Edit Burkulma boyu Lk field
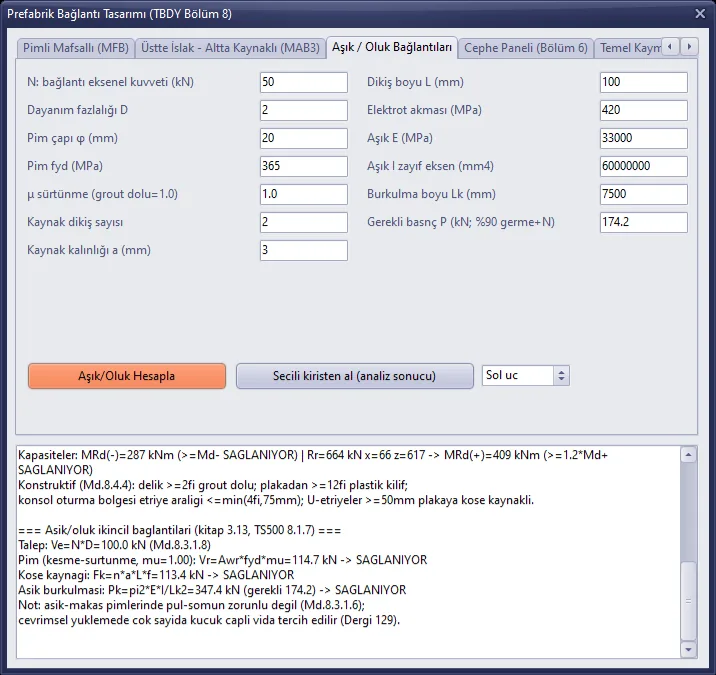Screen dimensions: 716x675 click(x=643, y=194)
